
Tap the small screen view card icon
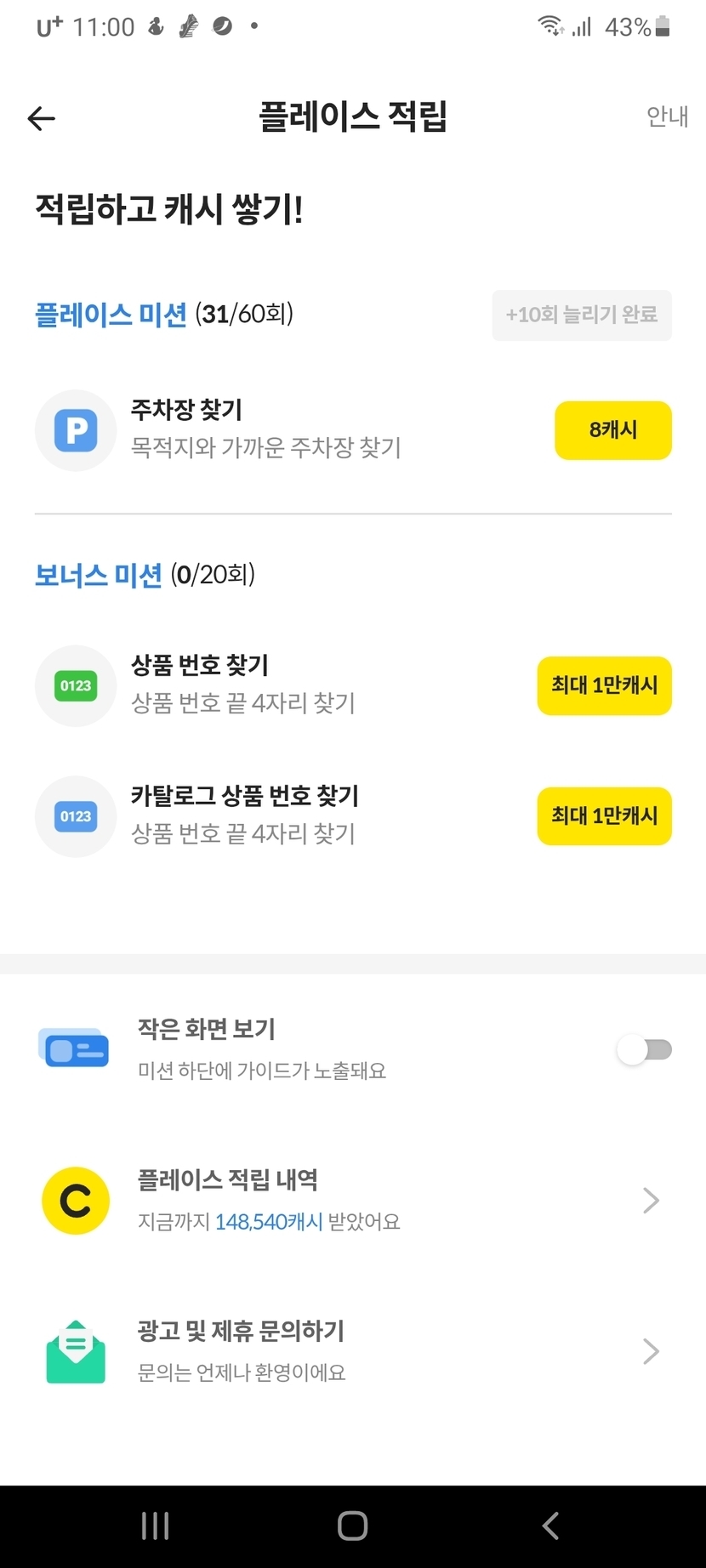point(75,1048)
